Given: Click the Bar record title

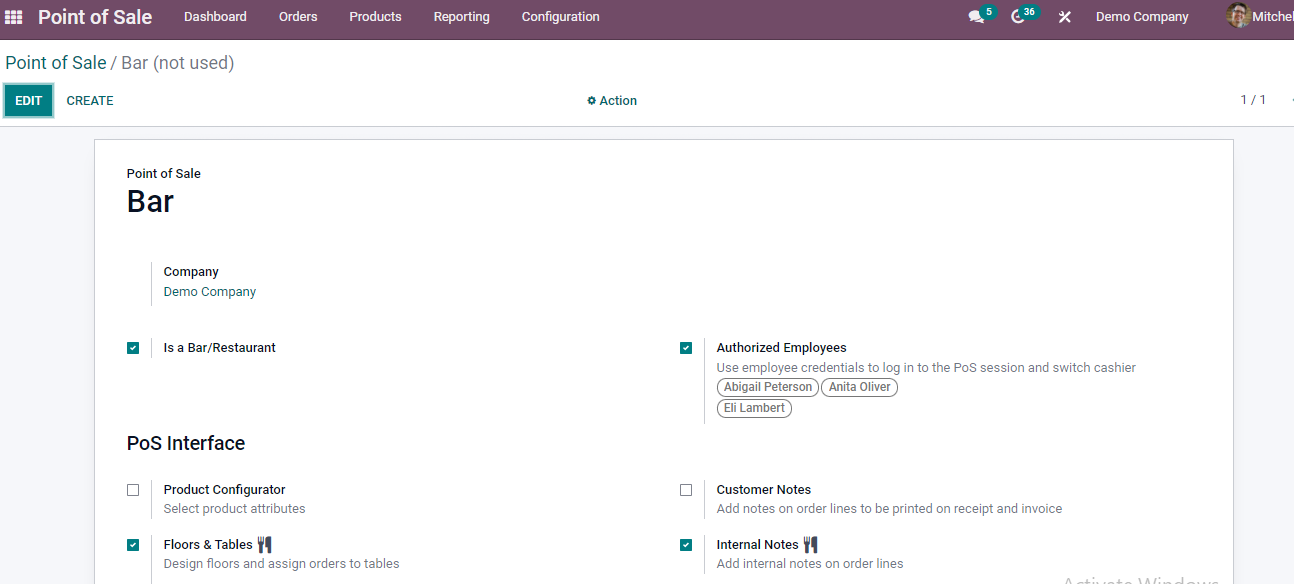Looking at the screenshot, I should [x=151, y=202].
